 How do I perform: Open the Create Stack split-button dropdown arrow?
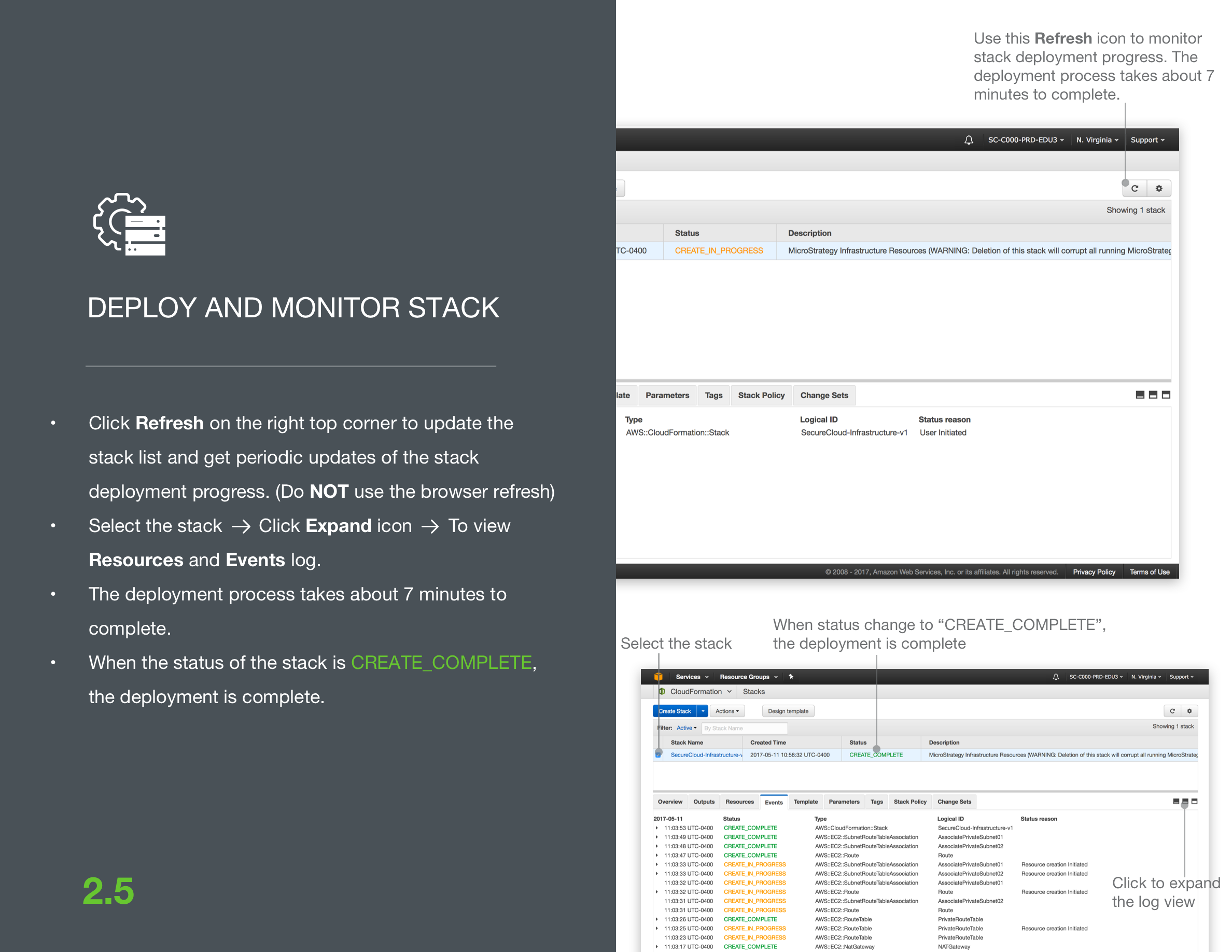point(702,710)
